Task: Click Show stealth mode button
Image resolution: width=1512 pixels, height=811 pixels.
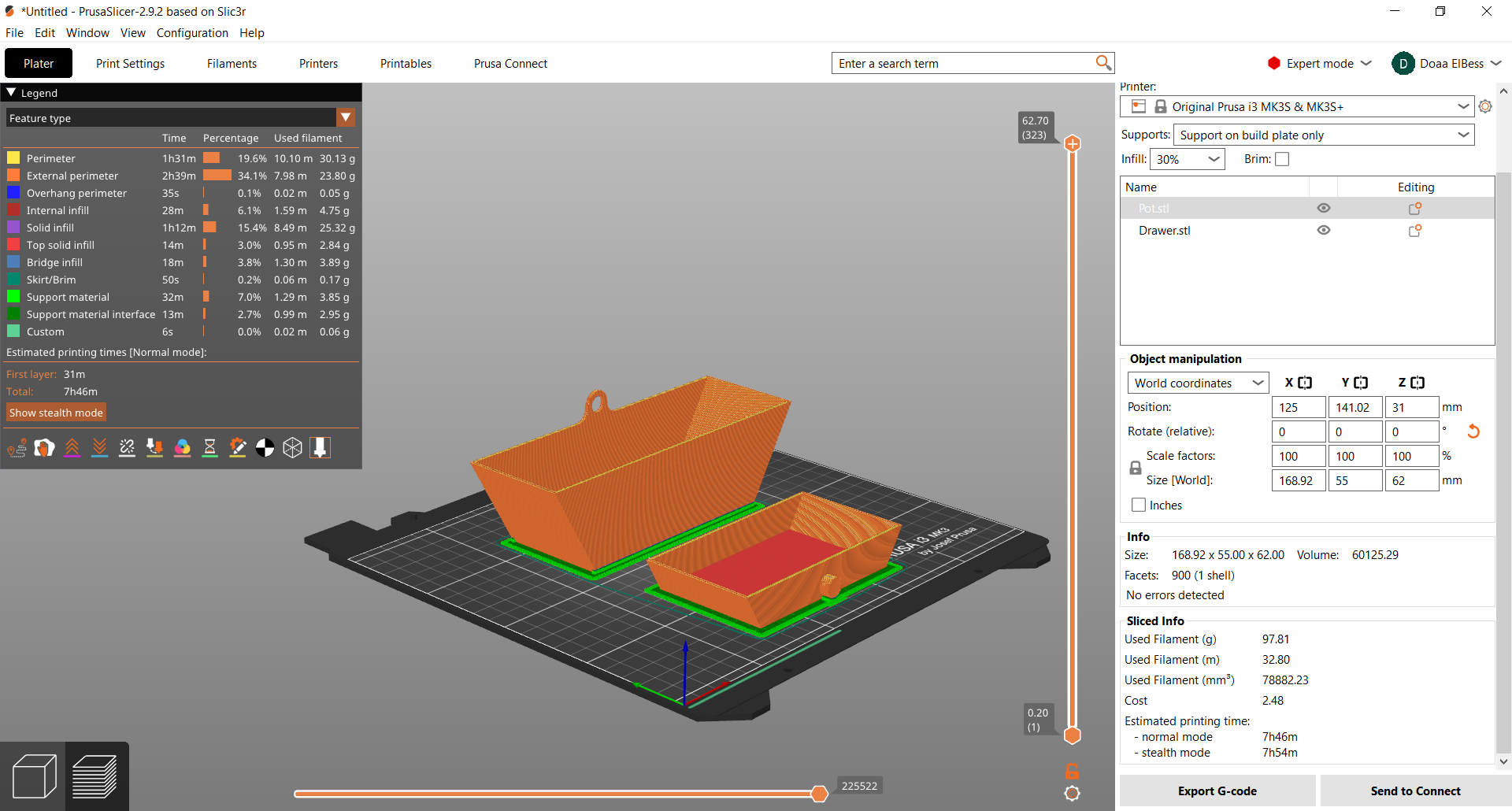Action: 56,413
